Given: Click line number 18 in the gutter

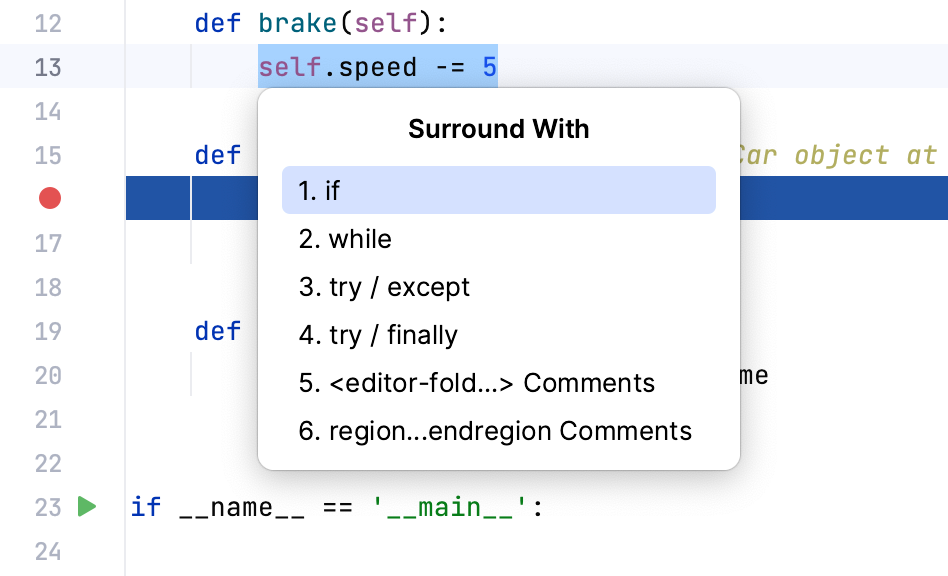Looking at the screenshot, I should [x=48, y=287].
